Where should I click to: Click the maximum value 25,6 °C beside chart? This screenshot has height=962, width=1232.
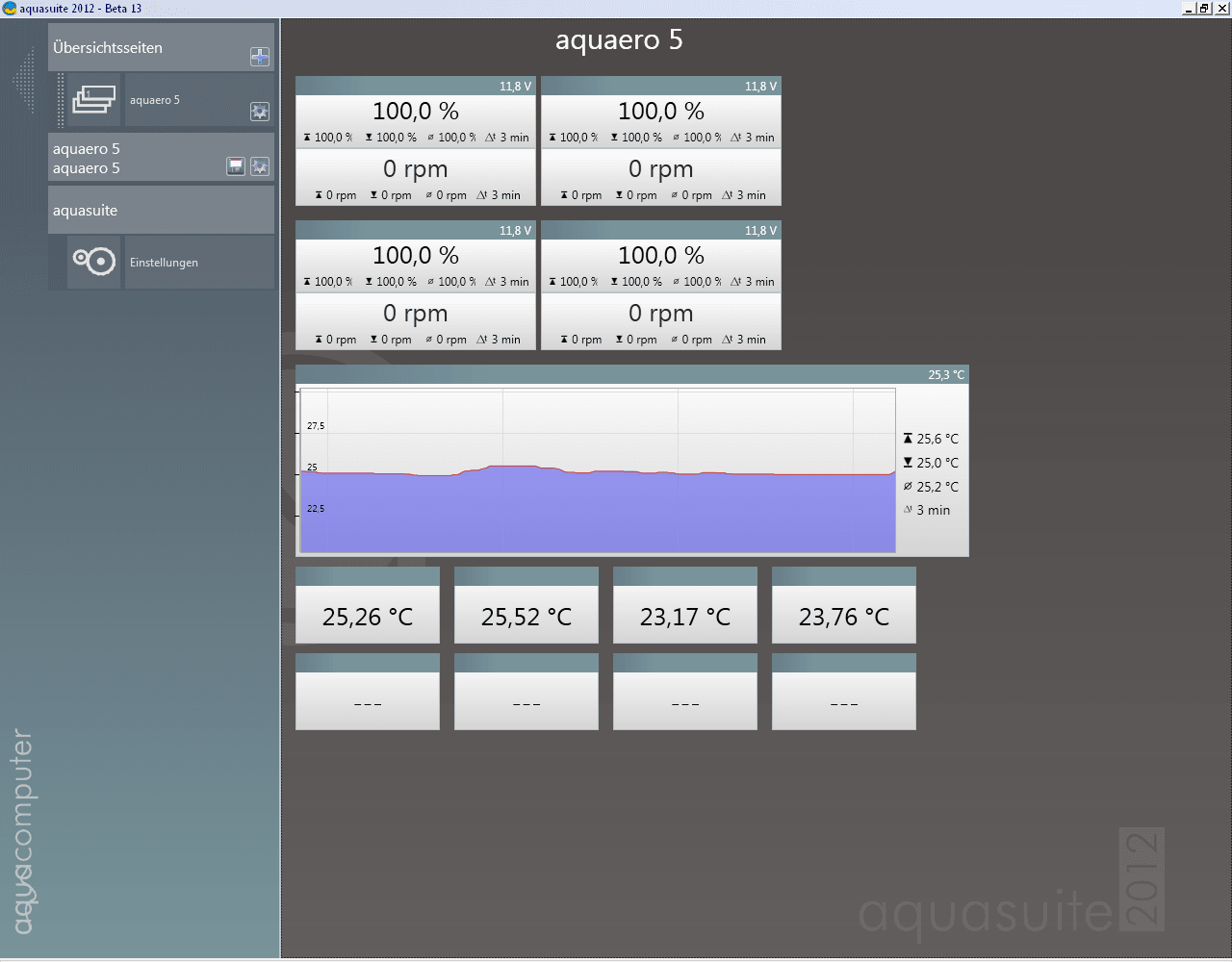pyautogui.click(x=937, y=439)
